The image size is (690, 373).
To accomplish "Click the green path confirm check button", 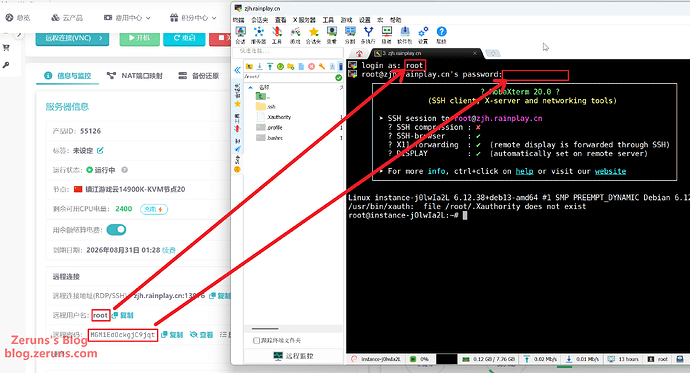I will click(338, 77).
